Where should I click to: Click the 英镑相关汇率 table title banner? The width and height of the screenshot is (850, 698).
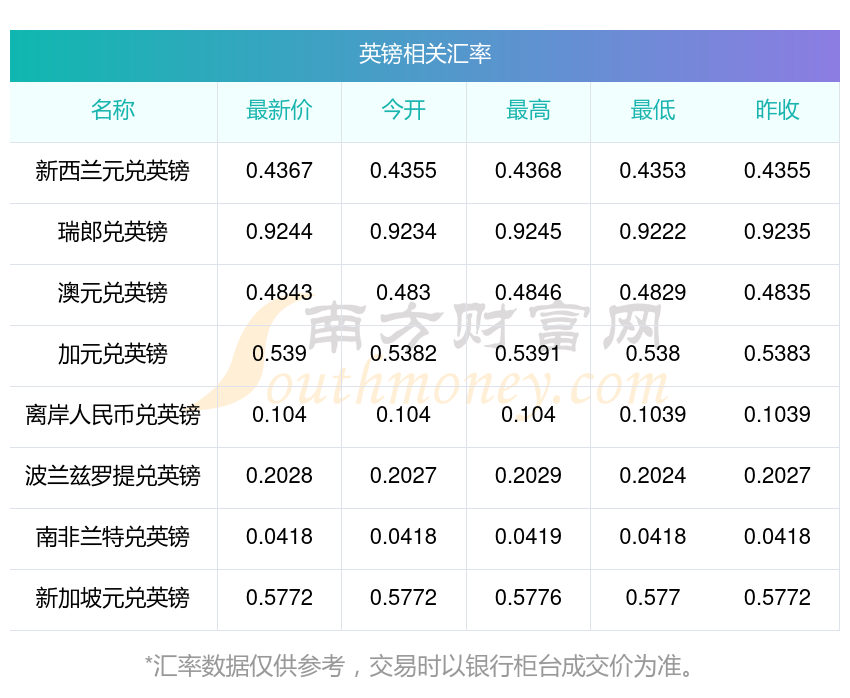click(x=424, y=55)
